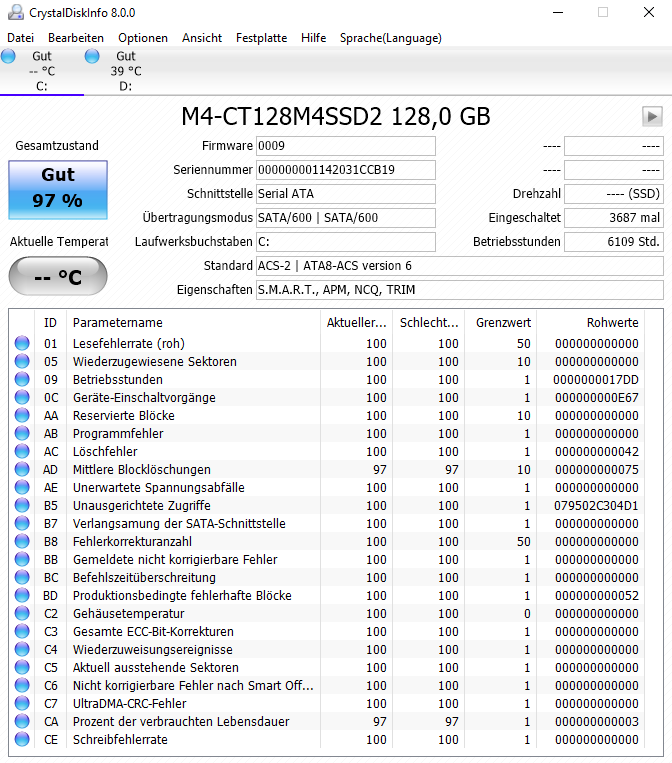Image resolution: width=672 pixels, height=763 pixels.
Task: Click status icon for Unausgerichtete Zugriffe
Action: click(x=22, y=505)
